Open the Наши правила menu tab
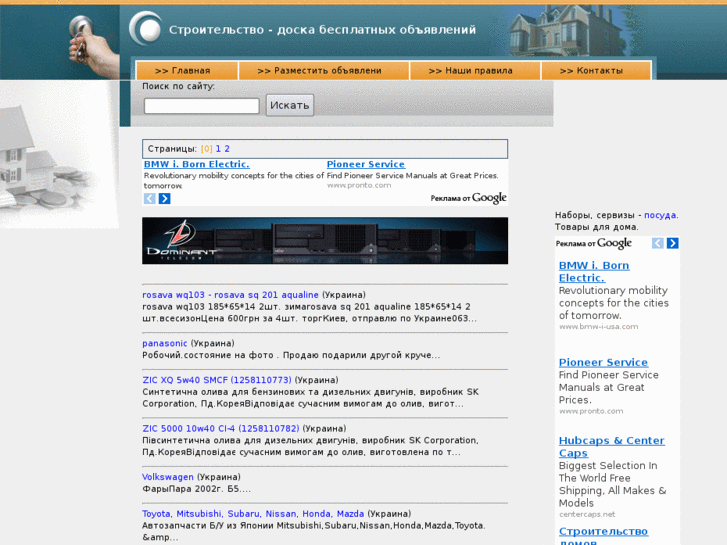This screenshot has height=545, width=727. [x=475, y=71]
